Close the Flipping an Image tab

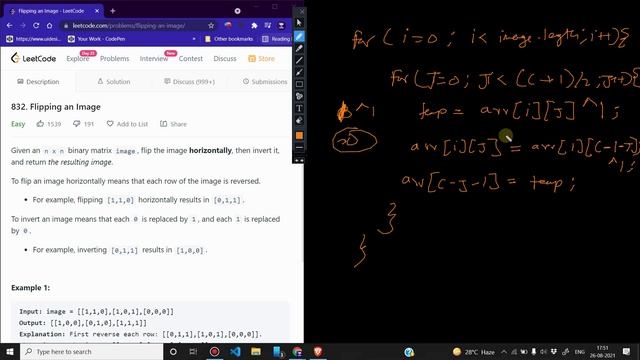tap(97, 11)
